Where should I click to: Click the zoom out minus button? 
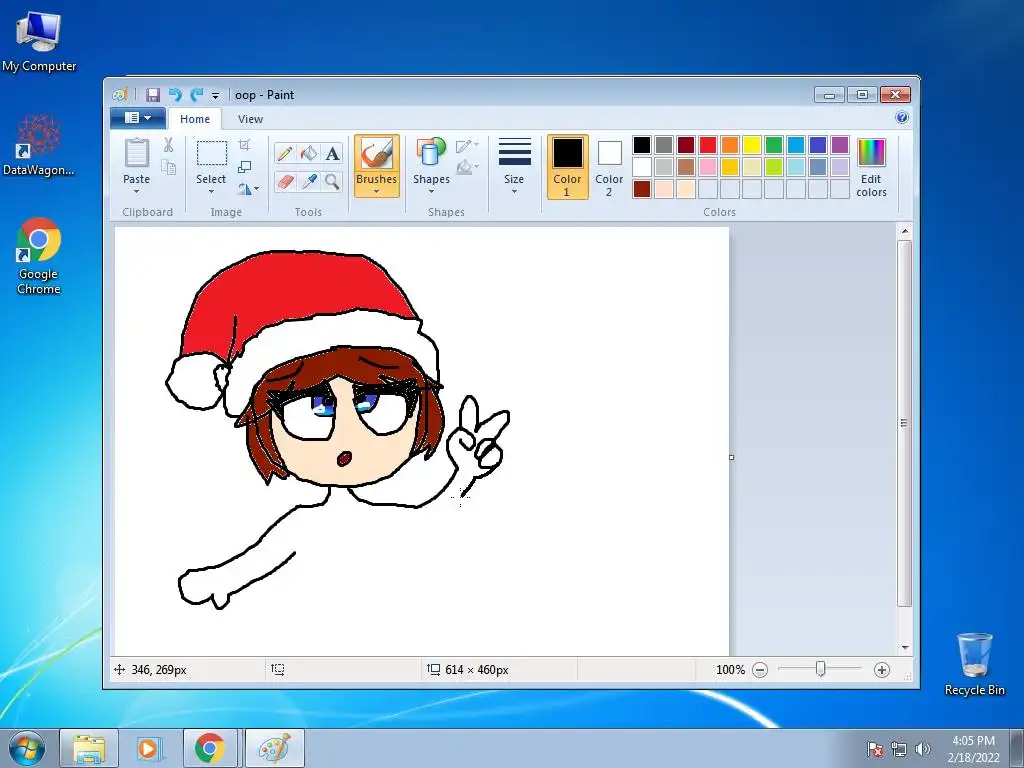[x=760, y=669]
